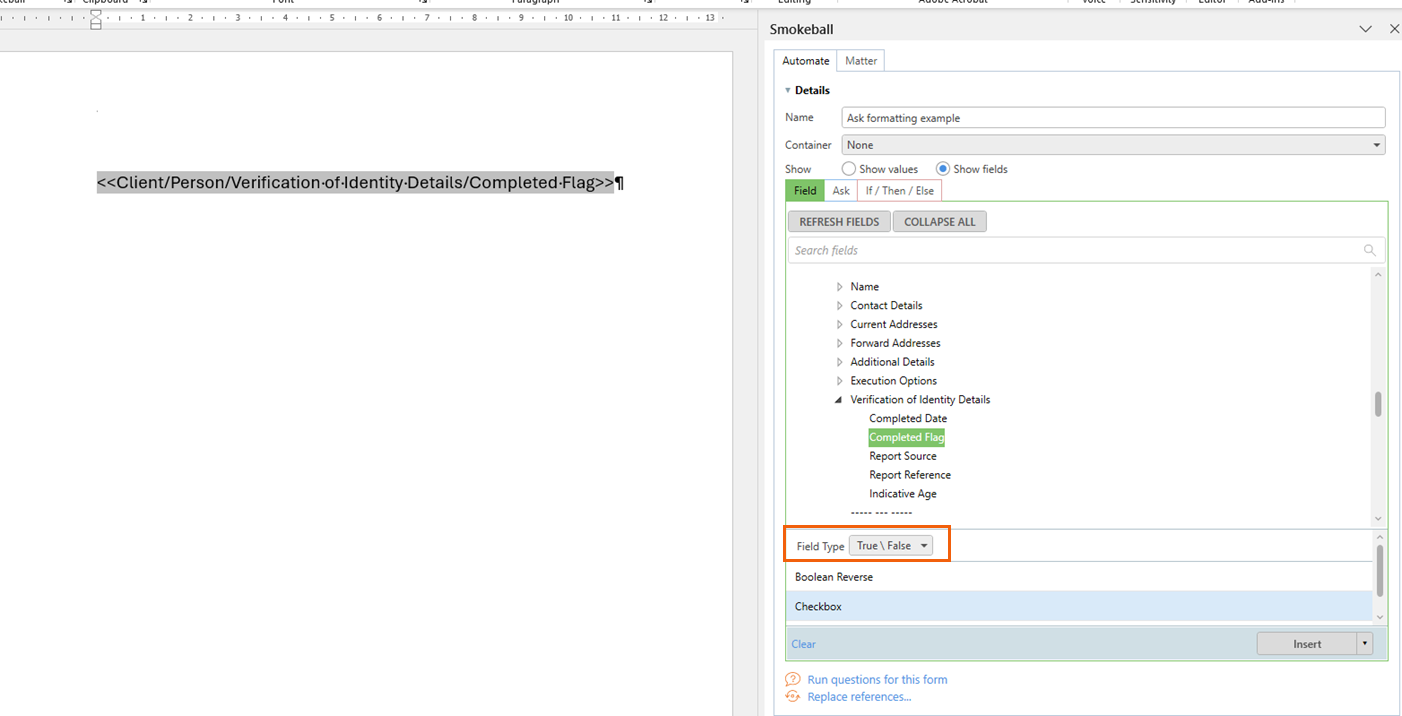Click the REFRESH FIELDS button
Image resolution: width=1402 pixels, height=716 pixels.
pyautogui.click(x=839, y=222)
